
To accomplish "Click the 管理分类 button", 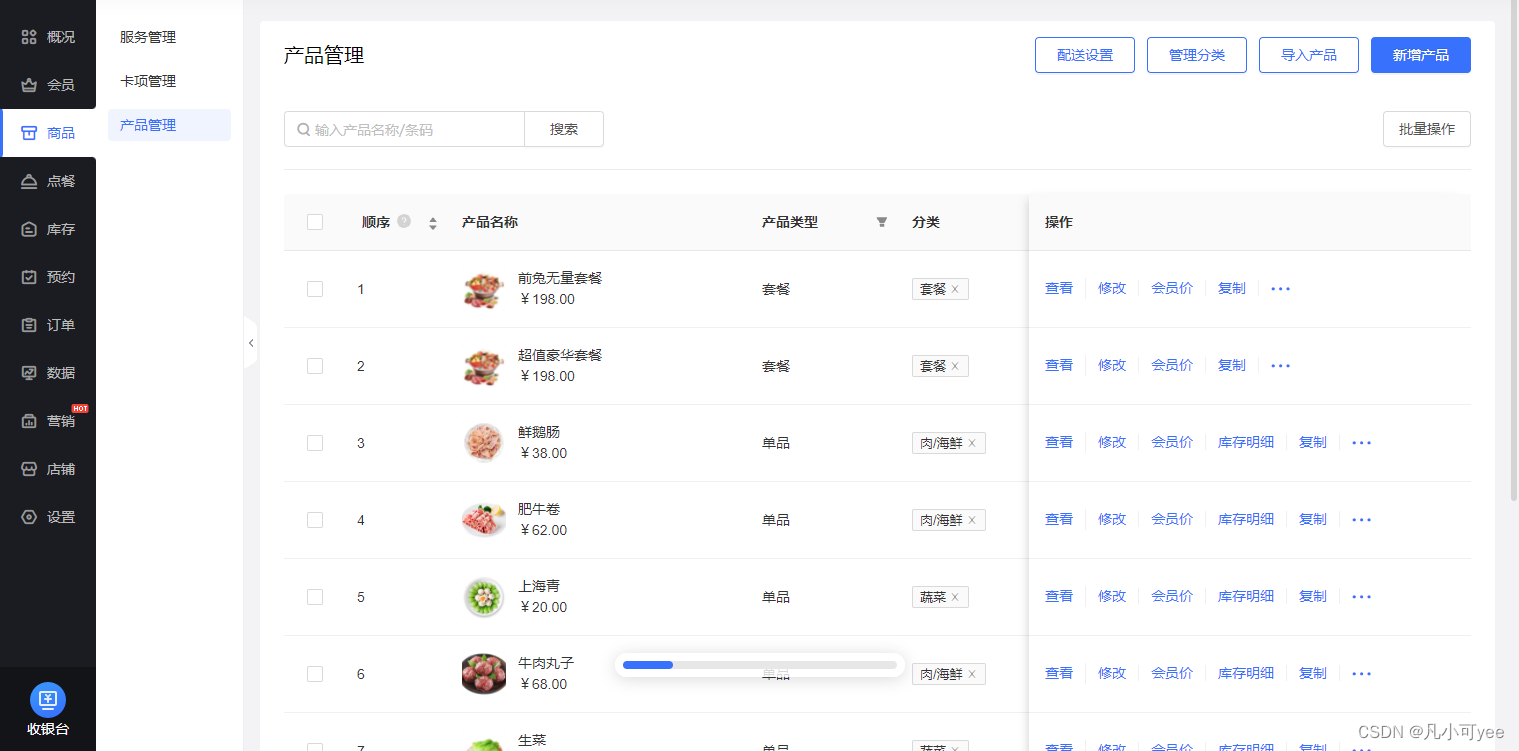I will tap(1197, 55).
